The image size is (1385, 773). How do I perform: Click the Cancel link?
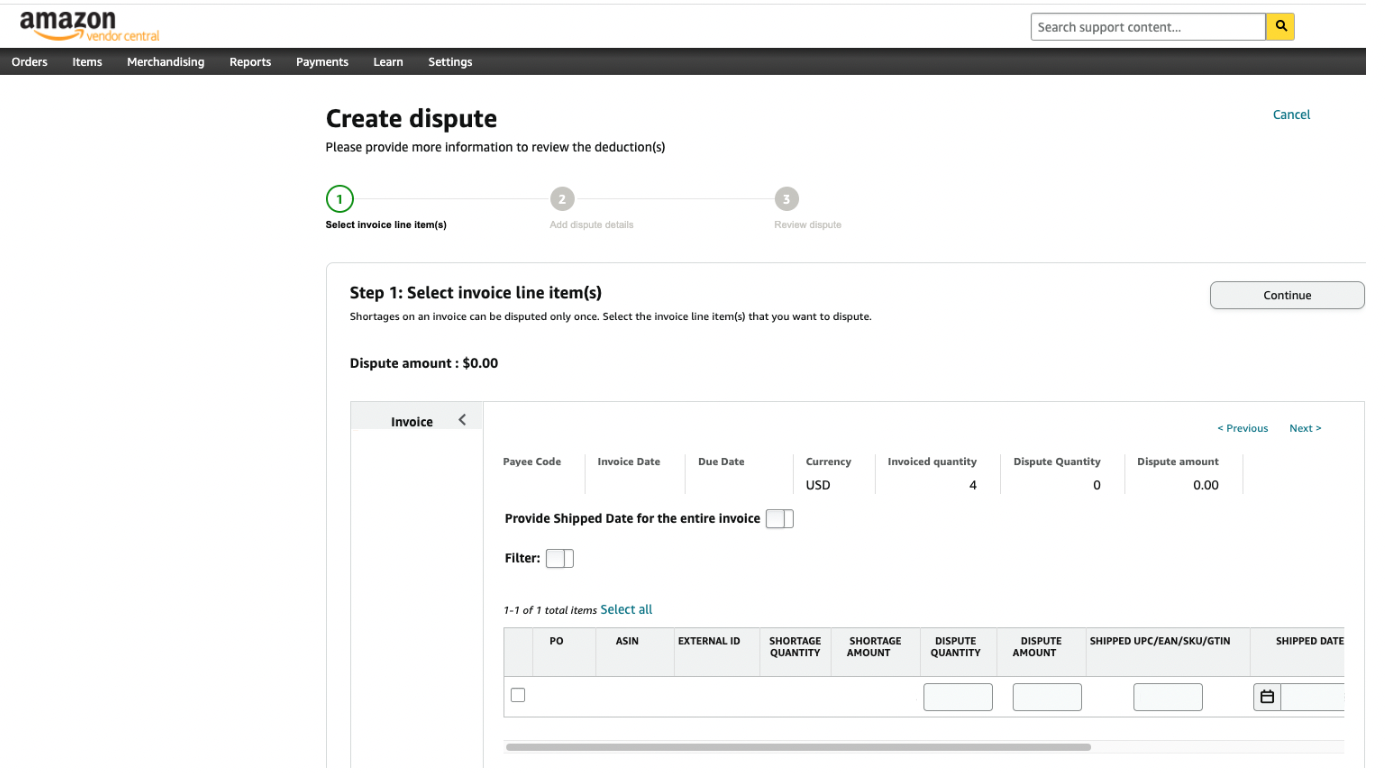[1291, 114]
